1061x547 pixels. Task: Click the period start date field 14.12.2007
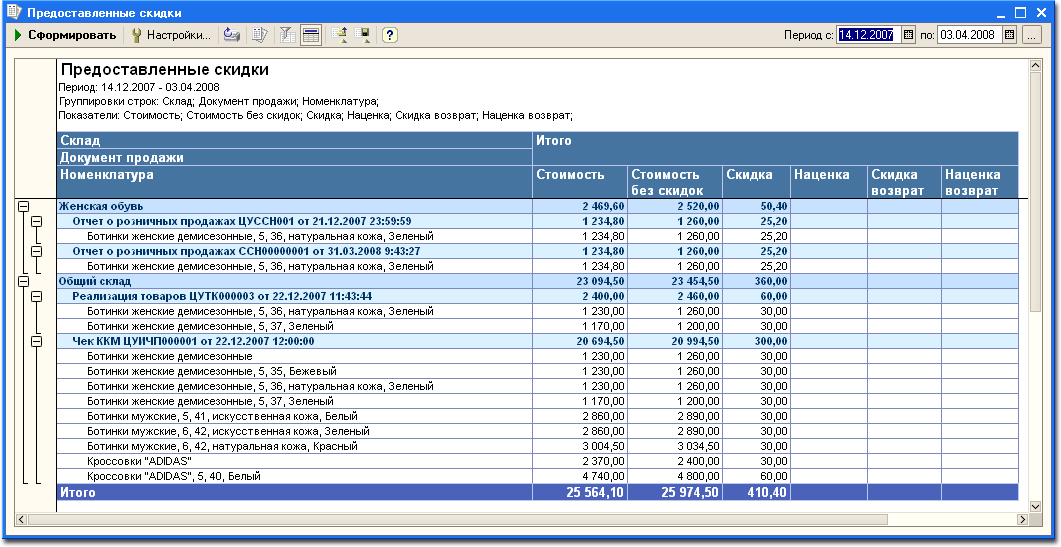click(x=870, y=35)
